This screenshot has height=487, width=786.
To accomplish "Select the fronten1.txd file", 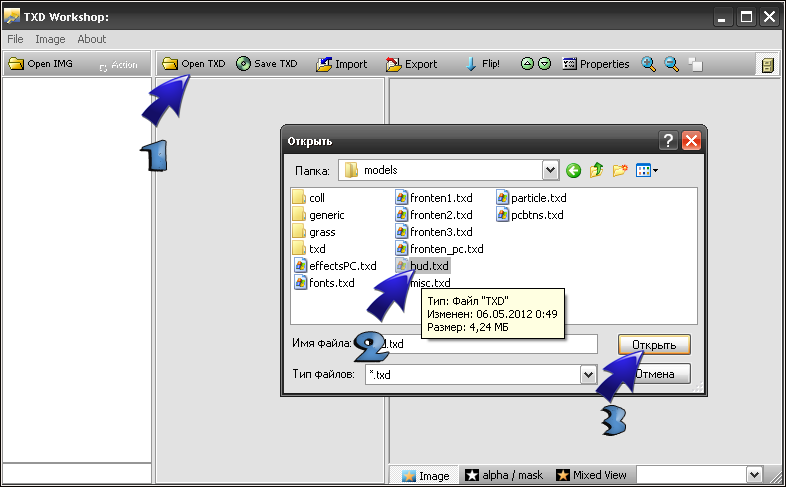I will [434, 198].
